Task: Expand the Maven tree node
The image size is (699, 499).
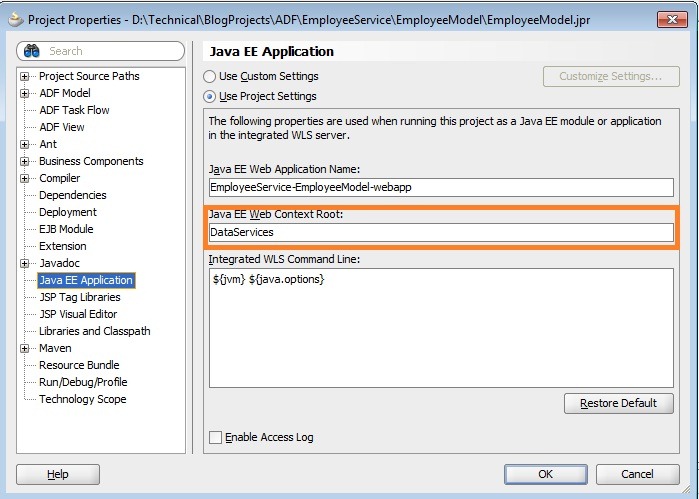Action: [25, 349]
